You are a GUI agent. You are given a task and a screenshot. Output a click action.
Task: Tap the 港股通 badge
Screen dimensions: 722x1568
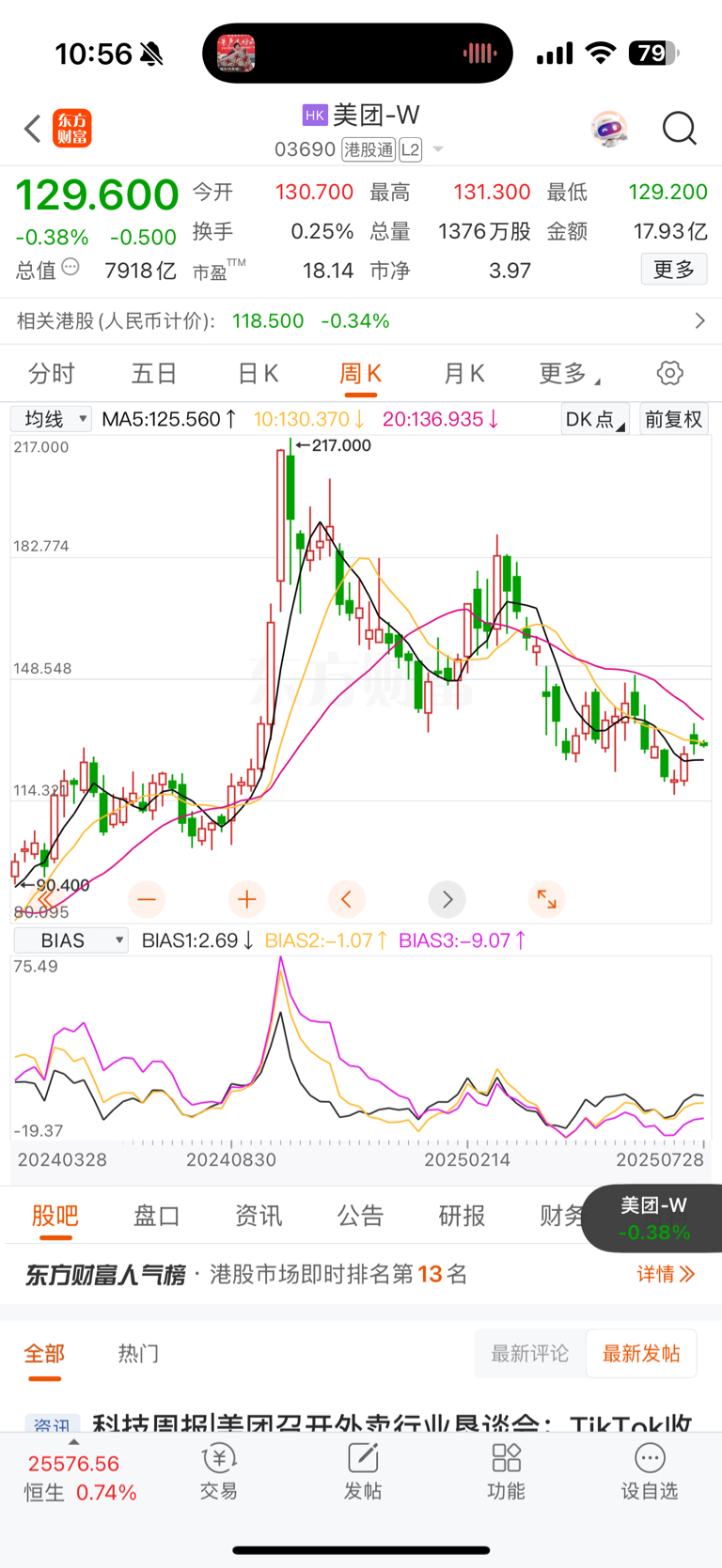tap(369, 149)
